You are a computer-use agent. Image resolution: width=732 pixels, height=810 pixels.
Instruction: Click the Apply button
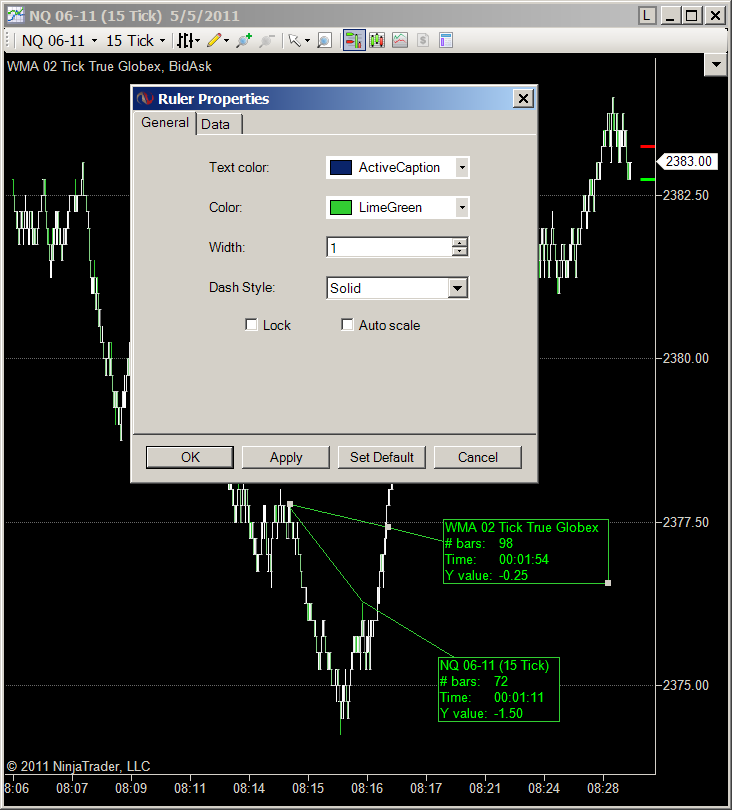(x=286, y=457)
